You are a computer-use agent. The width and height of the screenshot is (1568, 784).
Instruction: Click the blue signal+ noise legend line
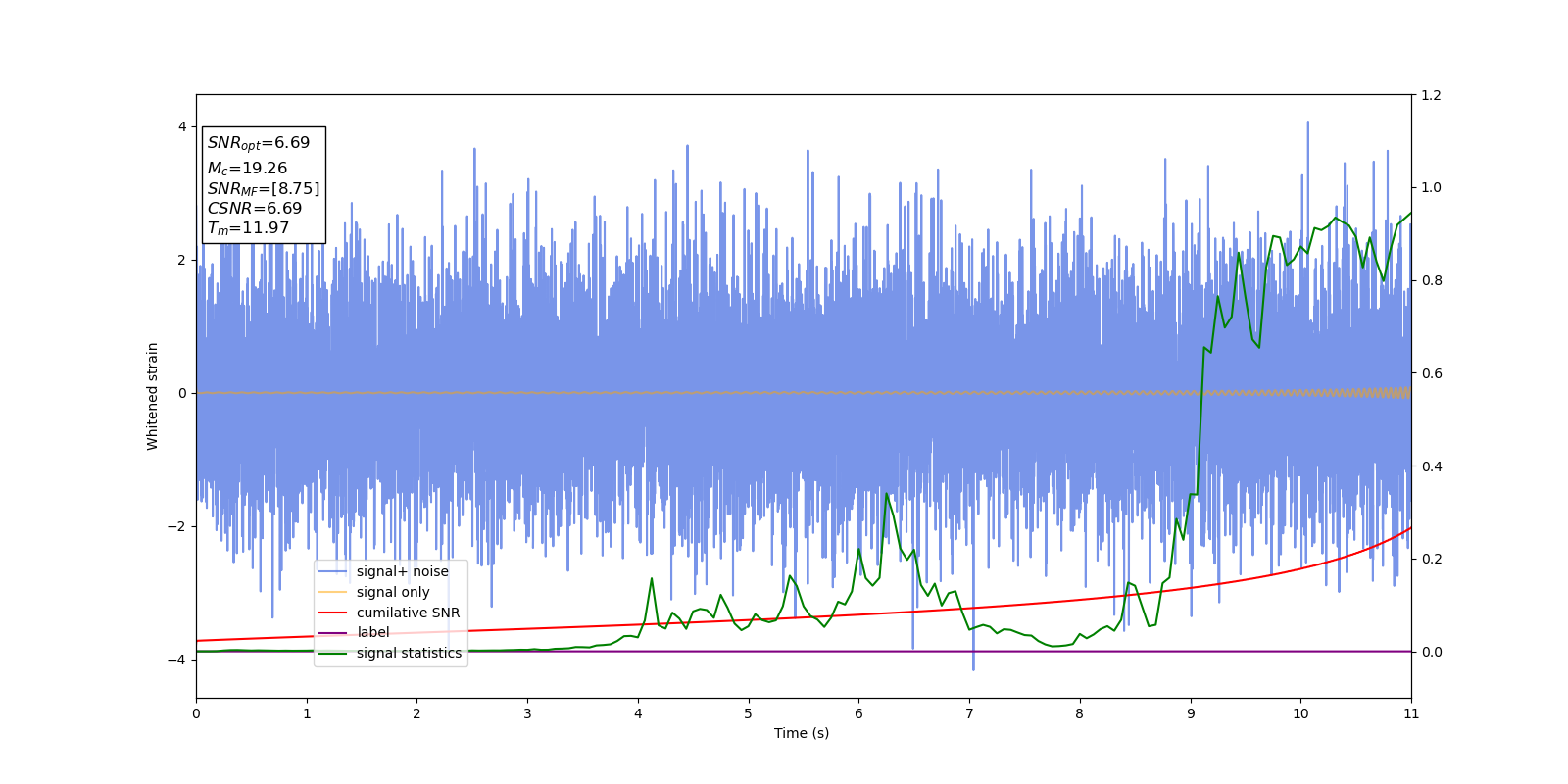333,572
